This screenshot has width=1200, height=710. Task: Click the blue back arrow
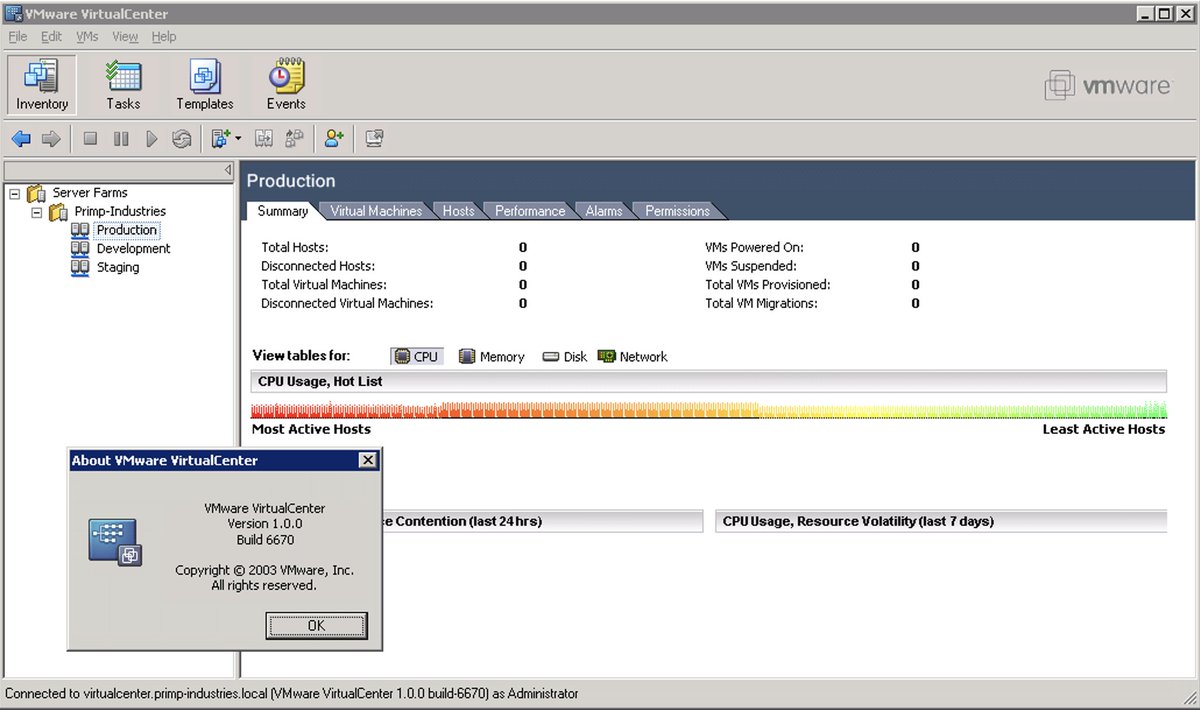click(21, 139)
